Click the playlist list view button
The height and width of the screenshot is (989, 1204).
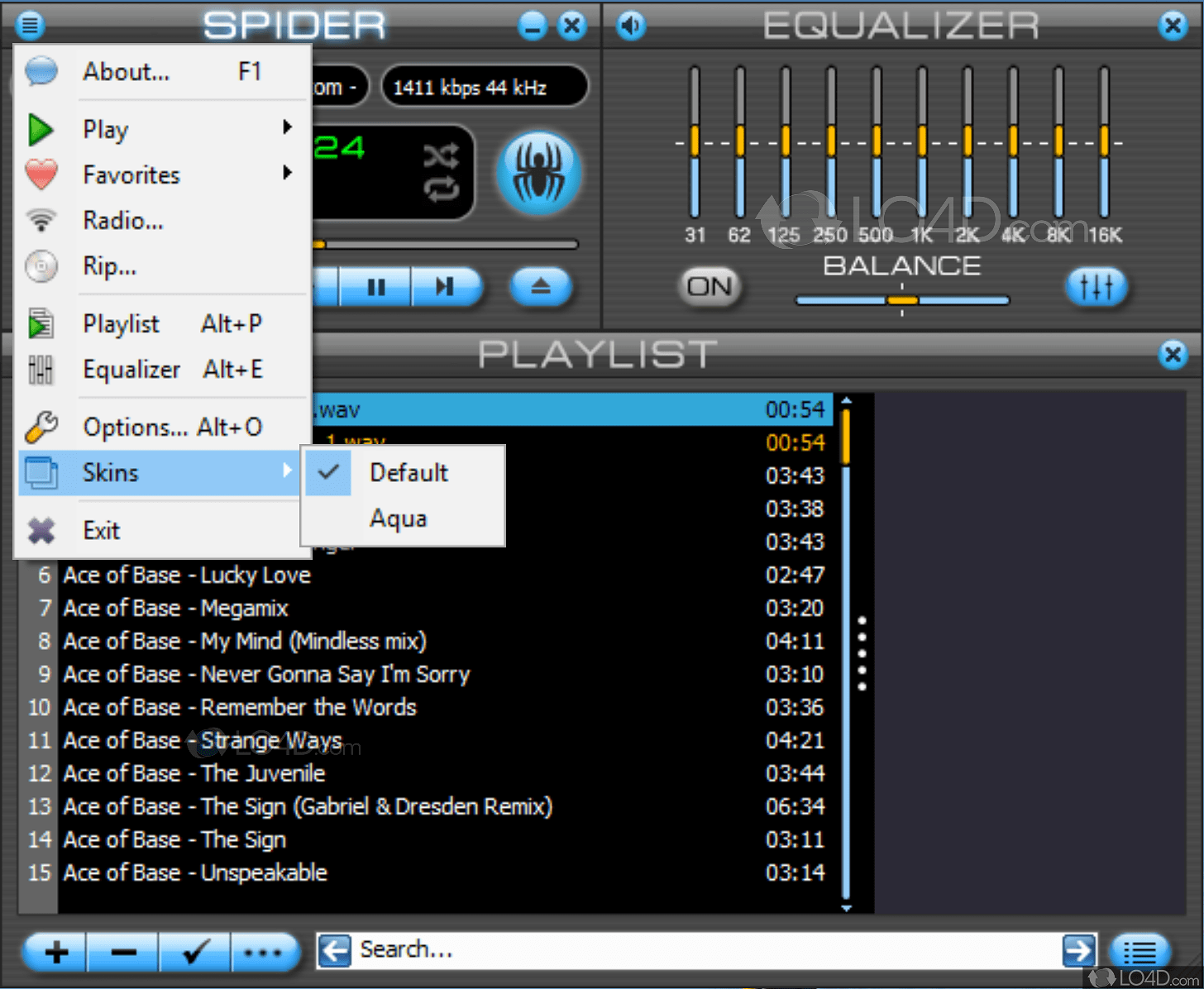click(1139, 953)
